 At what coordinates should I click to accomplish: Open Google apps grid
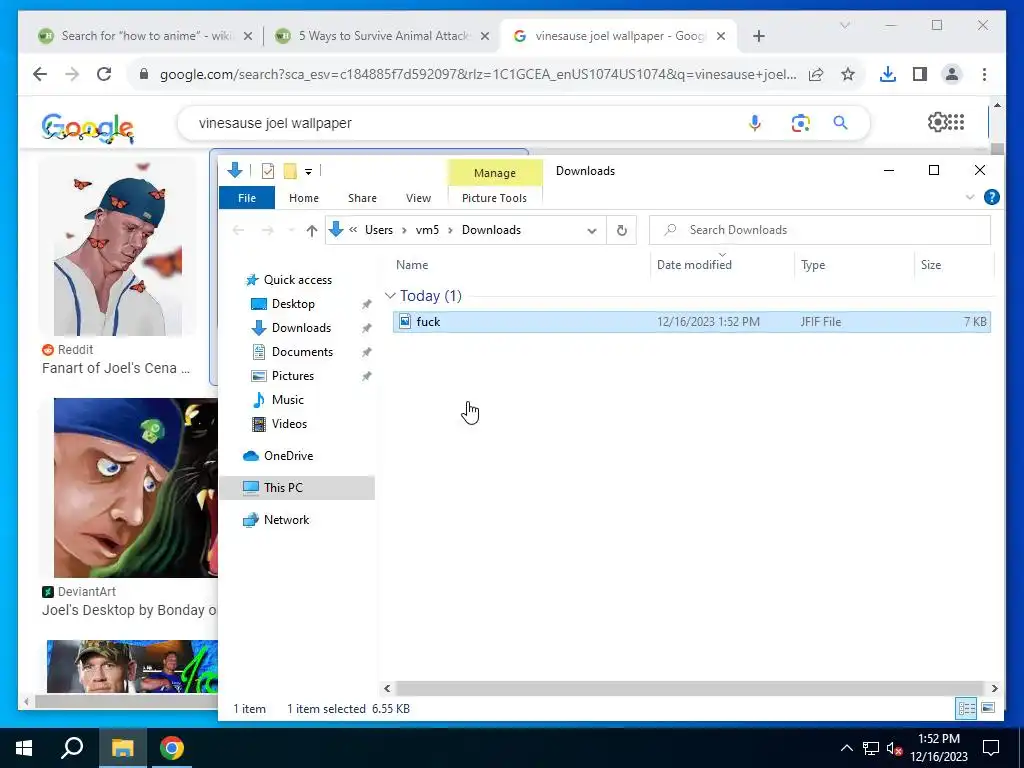point(956,121)
